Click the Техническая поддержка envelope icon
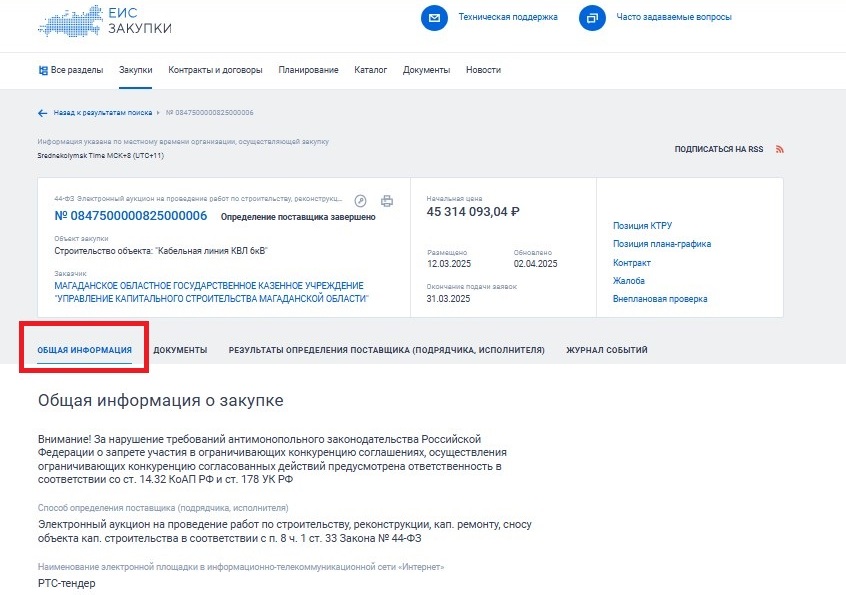Image resolution: width=846 pixels, height=595 pixels. pos(434,18)
